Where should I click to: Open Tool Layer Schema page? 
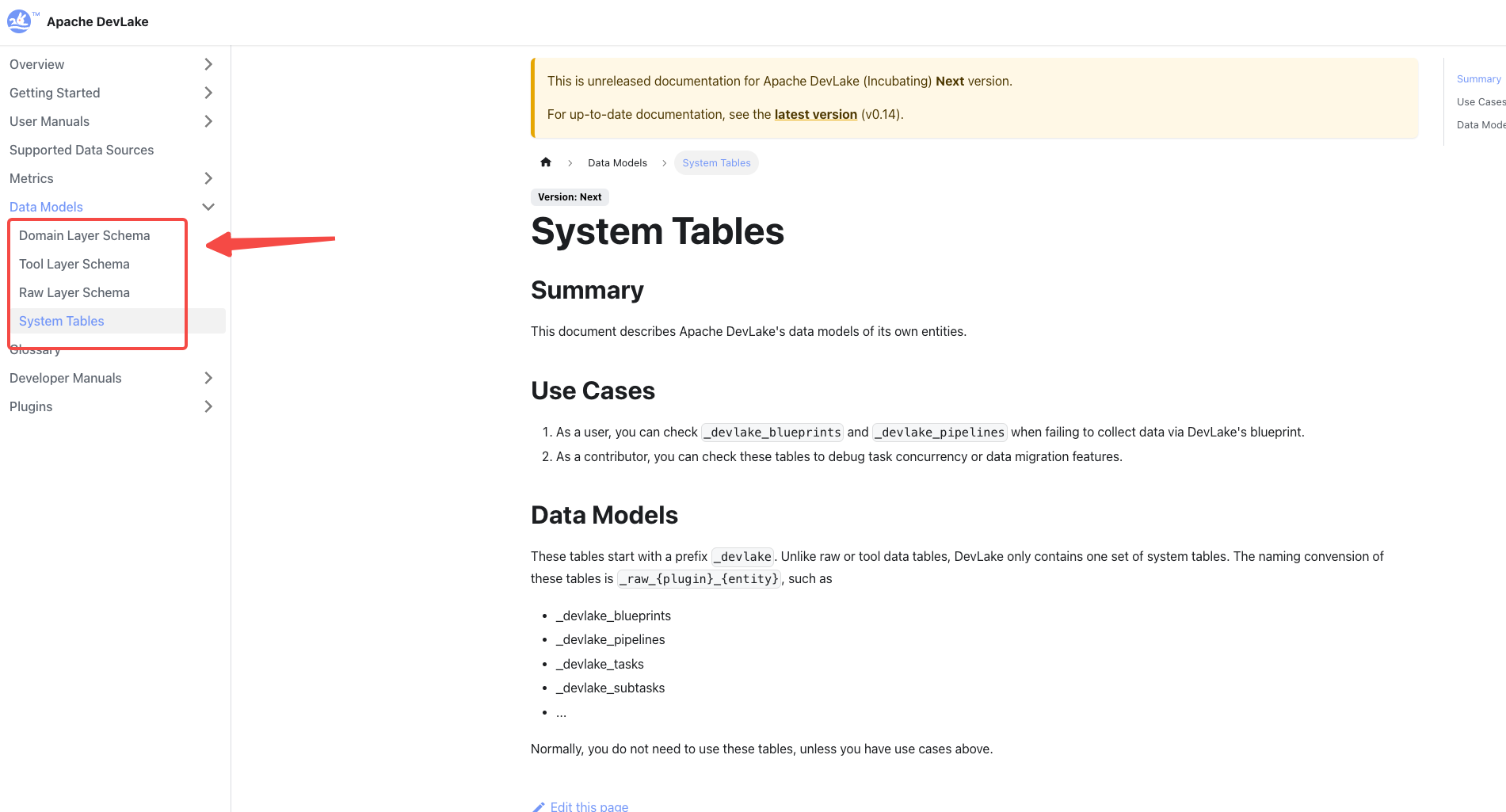coord(74,264)
